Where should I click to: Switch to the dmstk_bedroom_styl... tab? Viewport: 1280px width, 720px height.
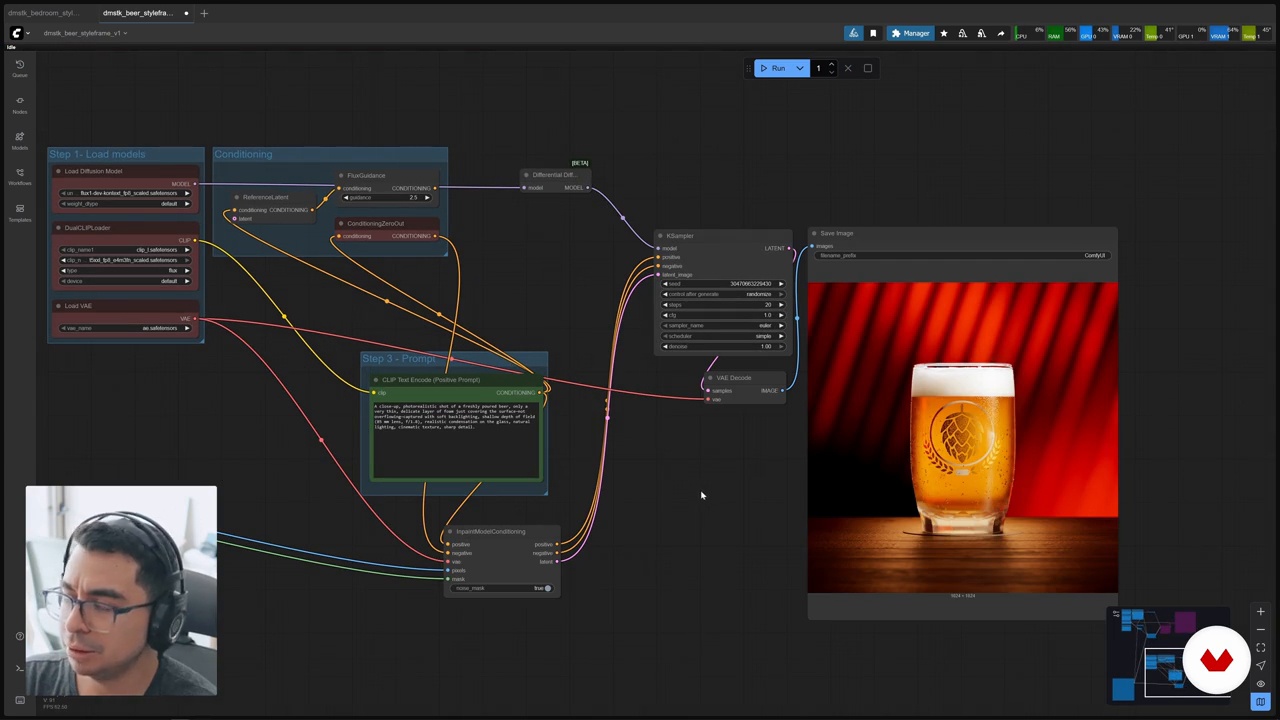coord(42,13)
